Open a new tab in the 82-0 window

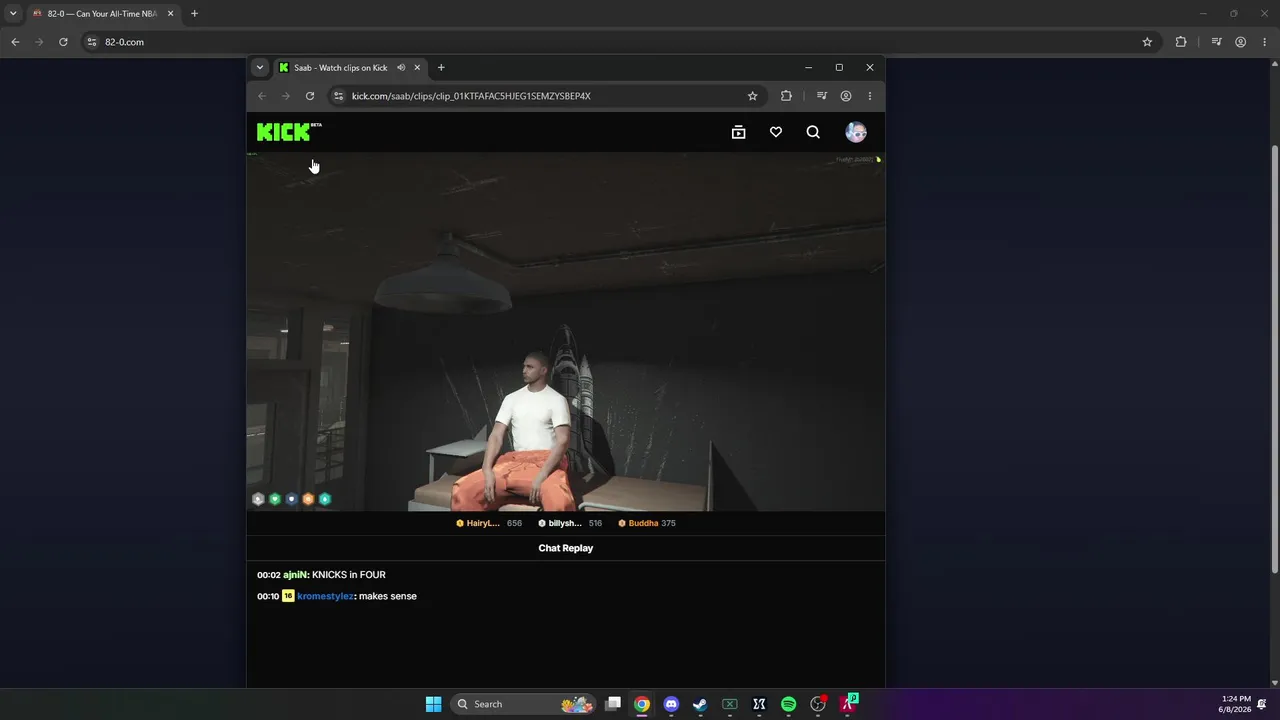point(194,14)
